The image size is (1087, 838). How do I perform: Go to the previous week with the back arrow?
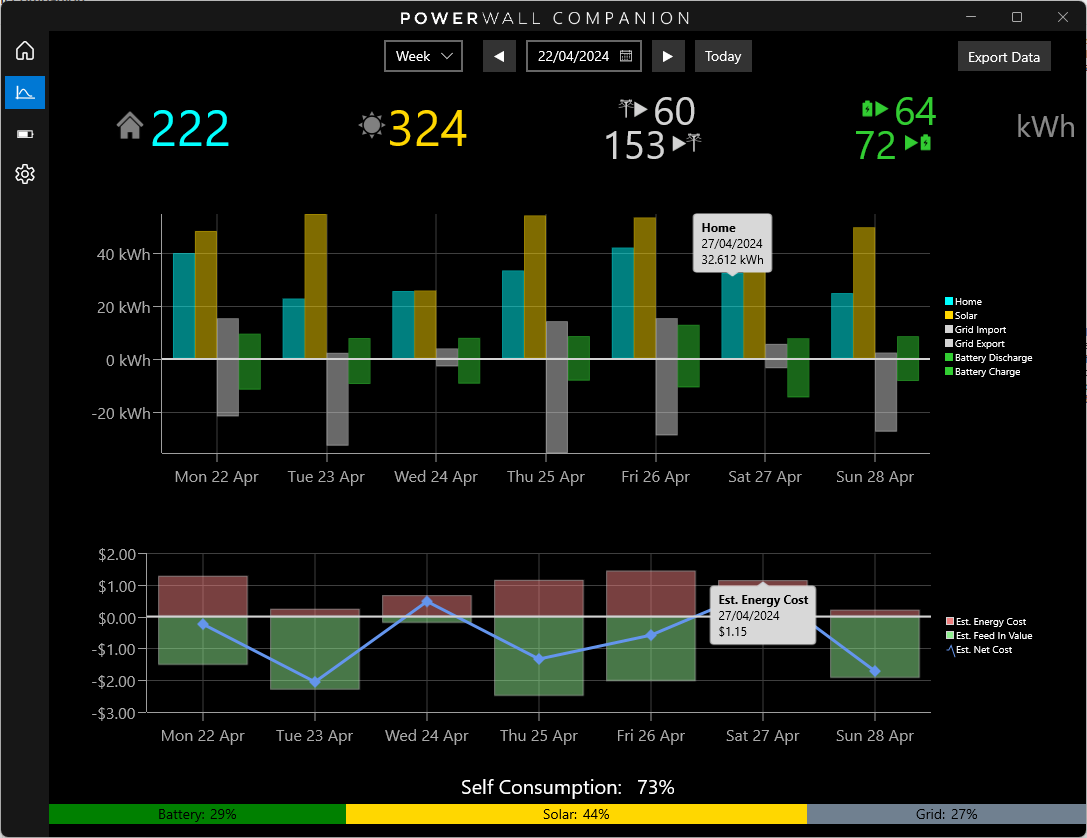coord(498,56)
